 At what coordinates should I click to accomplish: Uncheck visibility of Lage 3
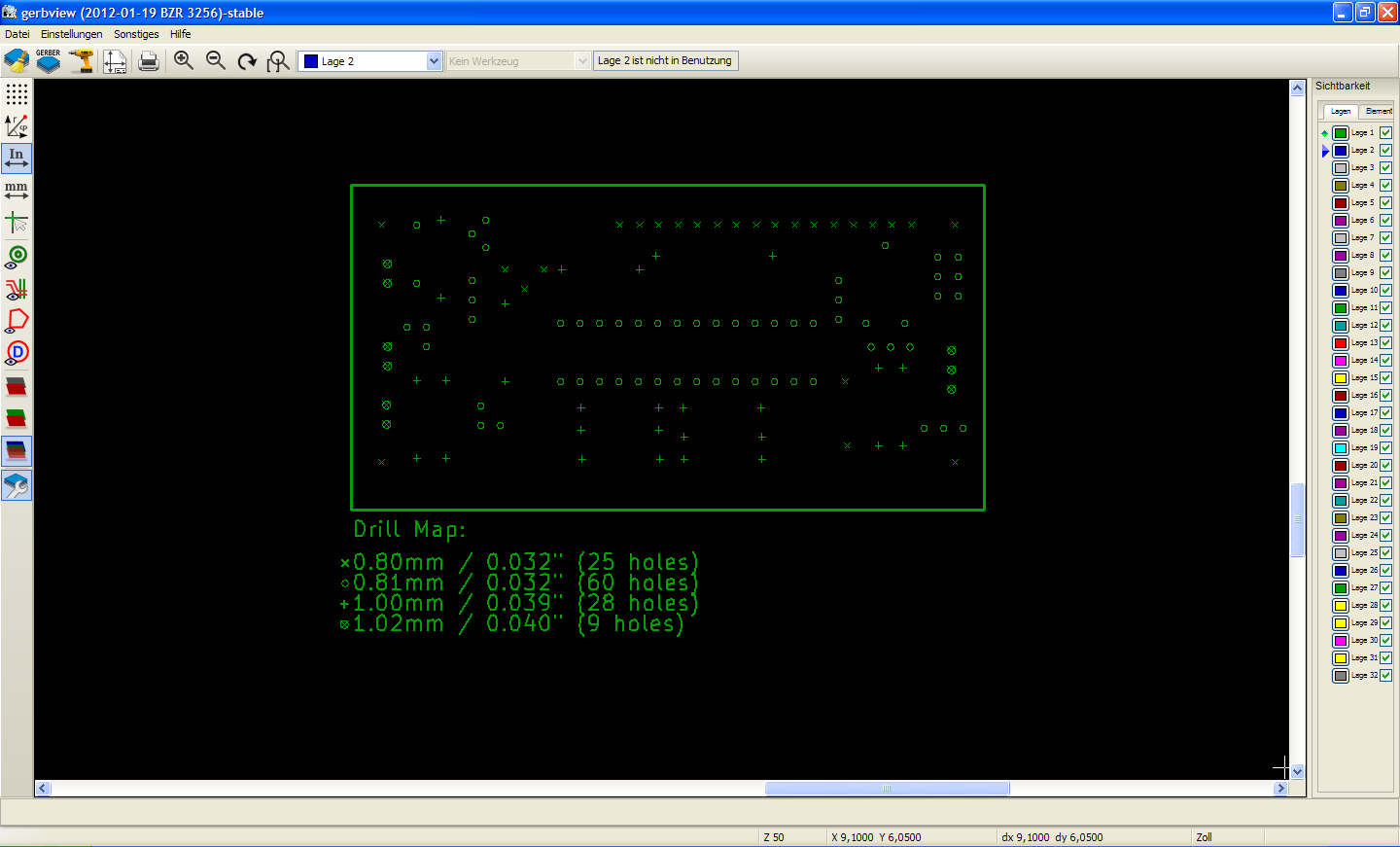click(1385, 168)
